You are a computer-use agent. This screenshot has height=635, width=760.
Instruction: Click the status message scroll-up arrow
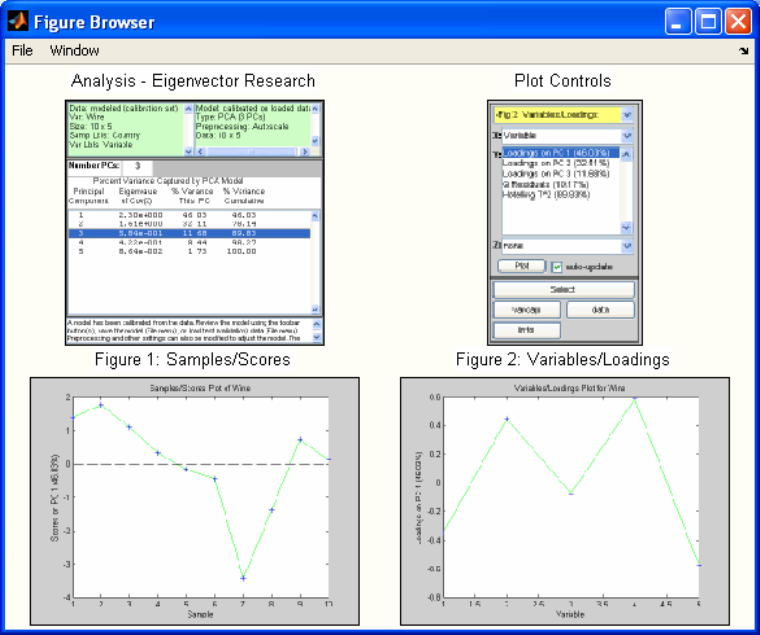pos(317,324)
